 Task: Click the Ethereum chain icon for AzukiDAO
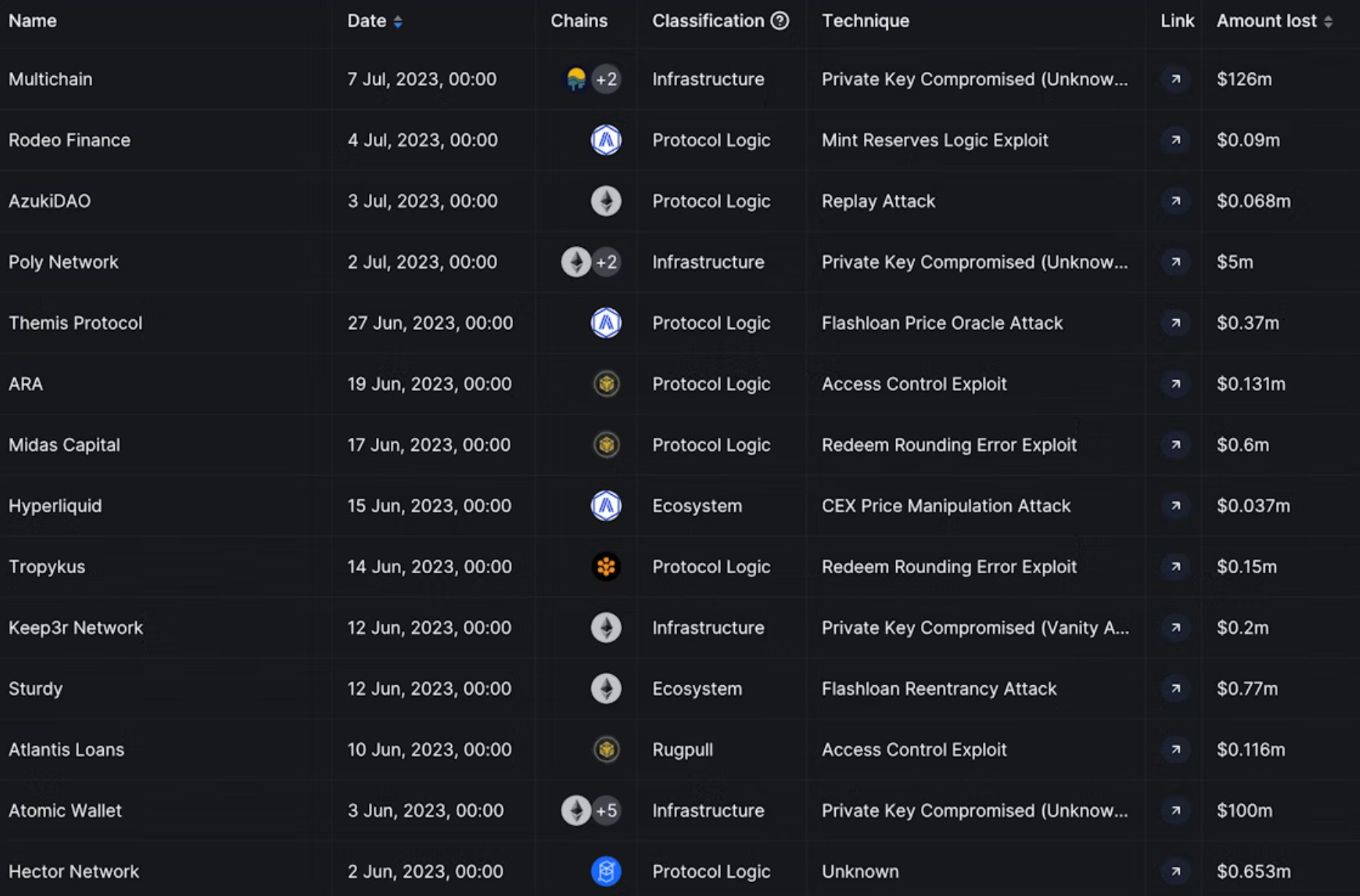pos(606,201)
